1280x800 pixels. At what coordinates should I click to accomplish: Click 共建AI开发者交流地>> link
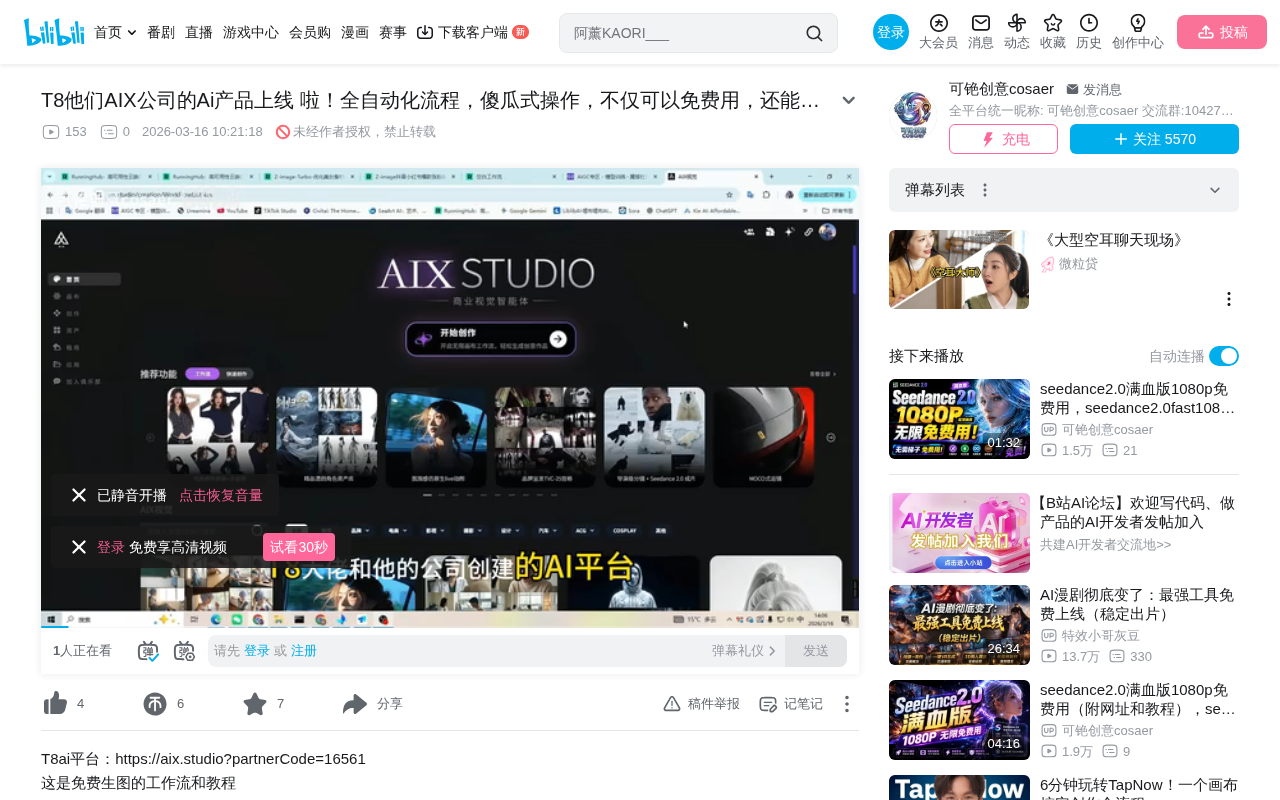[x=1106, y=545]
